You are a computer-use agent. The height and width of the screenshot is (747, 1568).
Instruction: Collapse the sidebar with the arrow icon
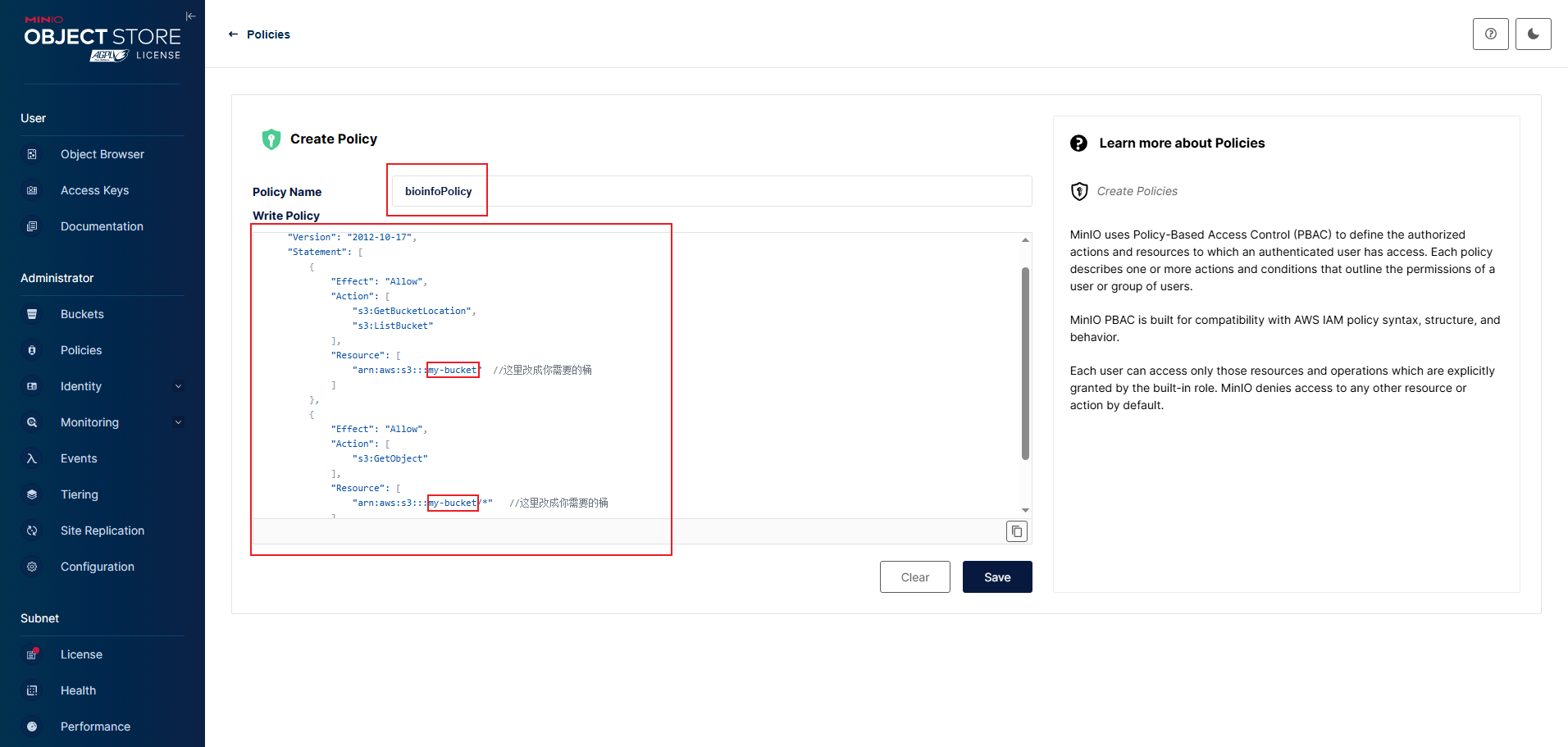point(190,16)
